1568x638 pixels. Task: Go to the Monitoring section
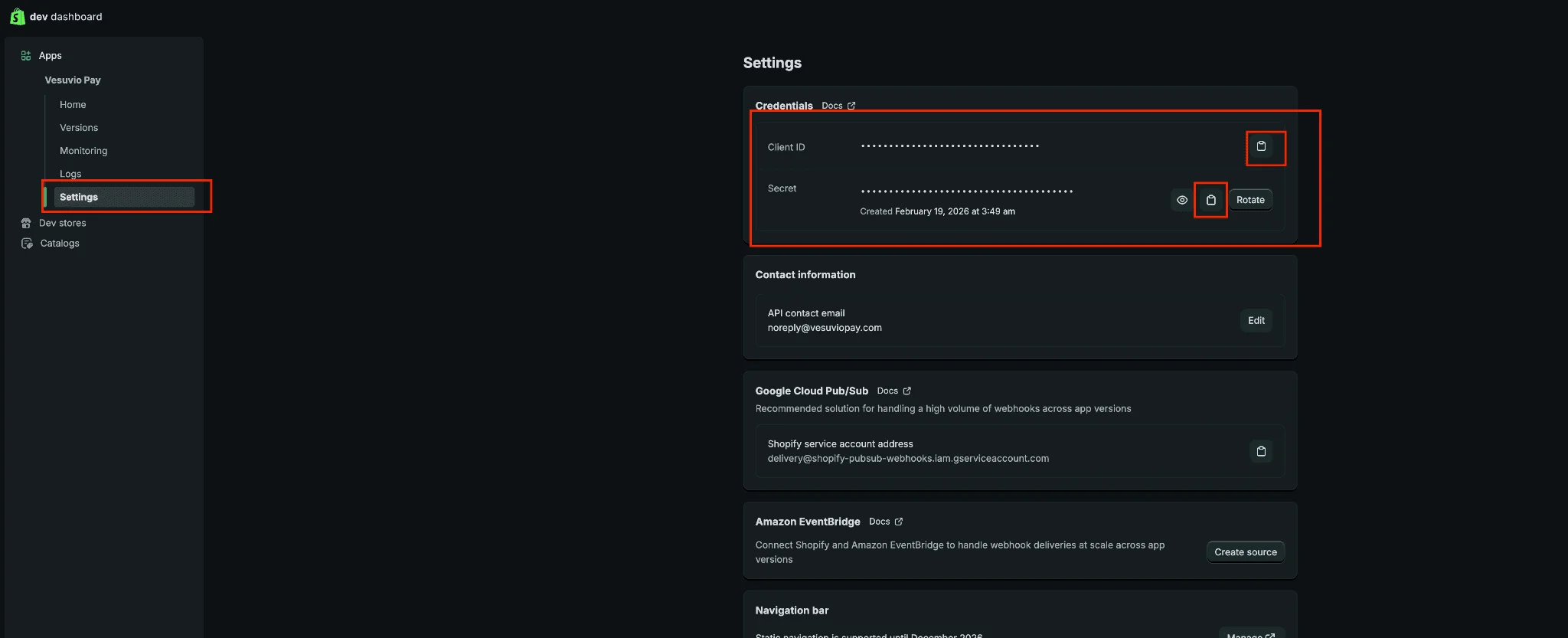click(83, 151)
